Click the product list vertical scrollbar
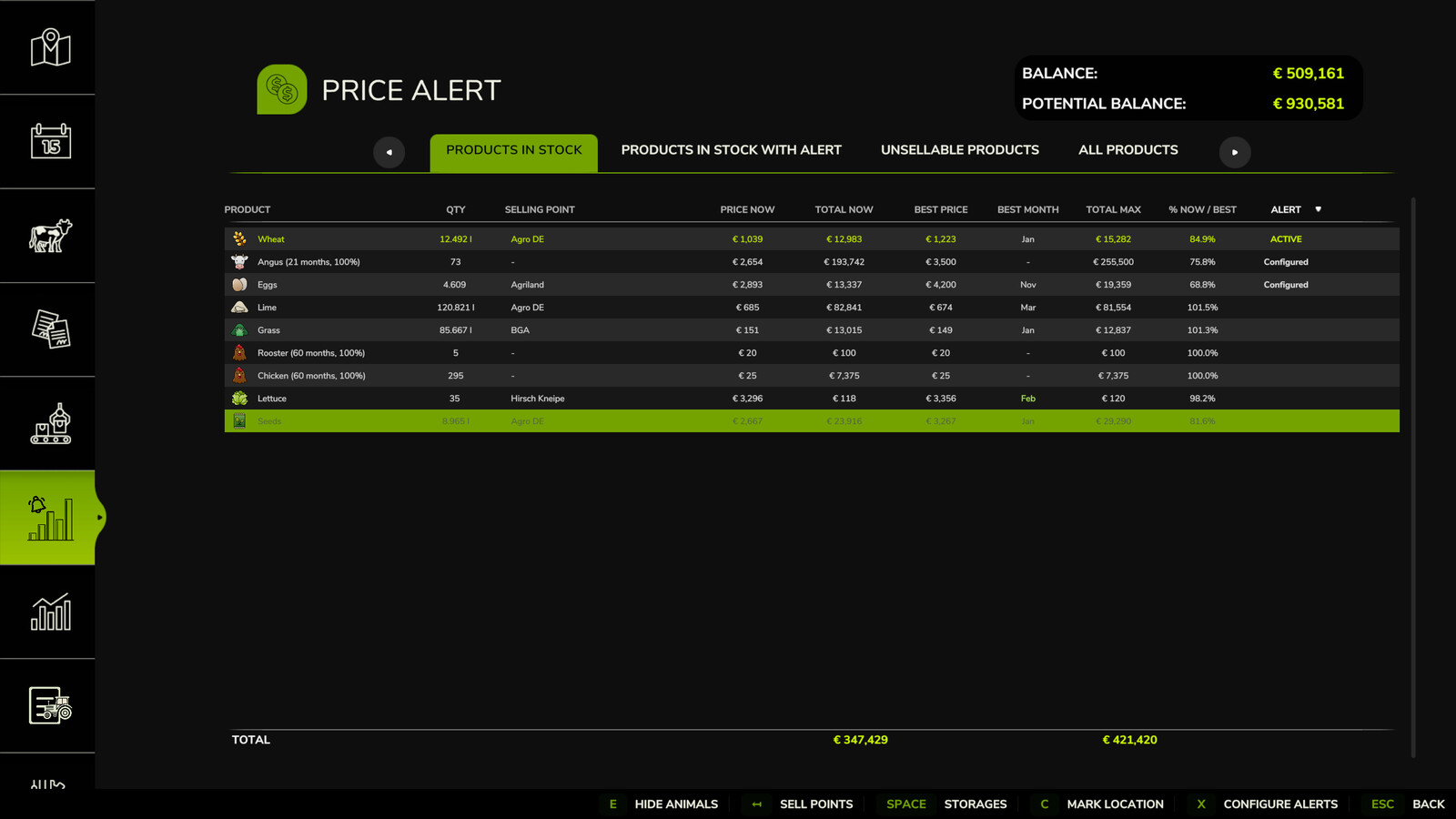This screenshot has height=819, width=1456. [x=1413, y=477]
